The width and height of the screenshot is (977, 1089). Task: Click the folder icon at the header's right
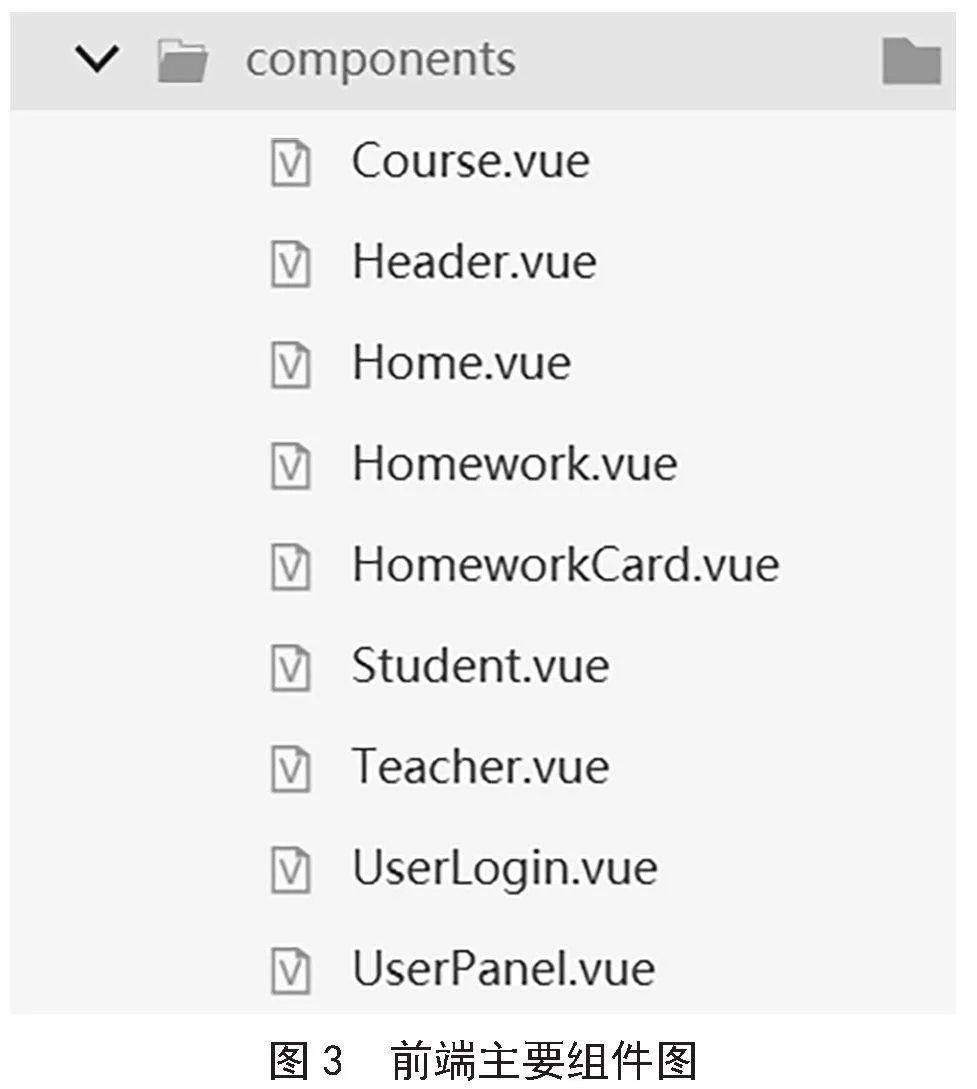click(912, 61)
